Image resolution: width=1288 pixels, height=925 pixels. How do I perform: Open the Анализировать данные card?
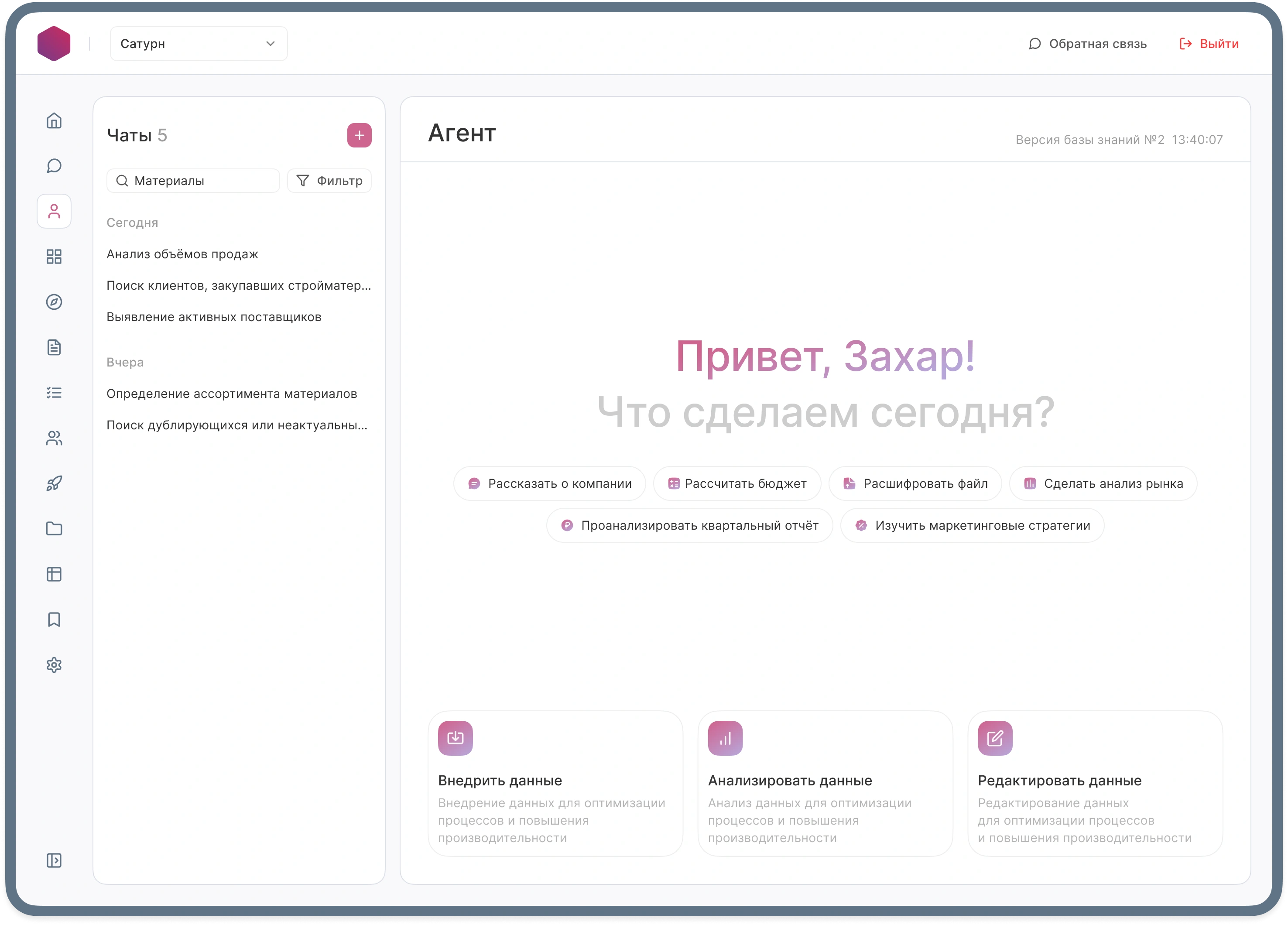point(825,784)
